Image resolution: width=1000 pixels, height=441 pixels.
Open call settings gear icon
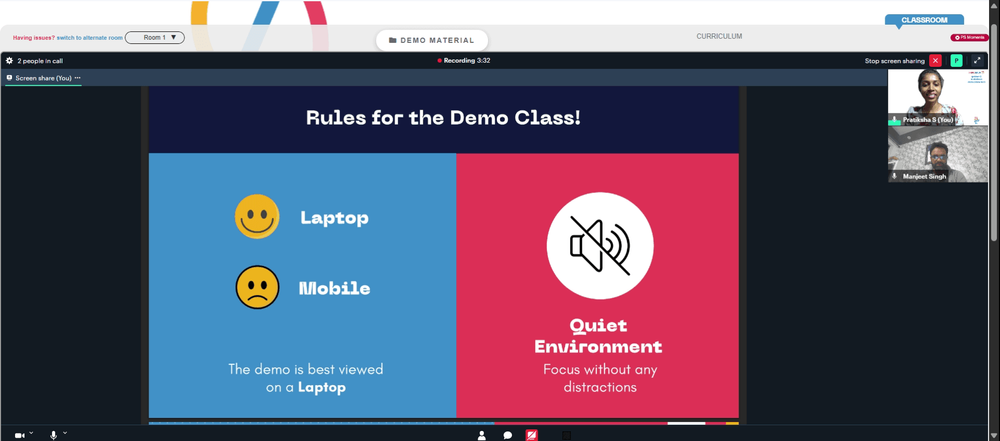coord(9,61)
